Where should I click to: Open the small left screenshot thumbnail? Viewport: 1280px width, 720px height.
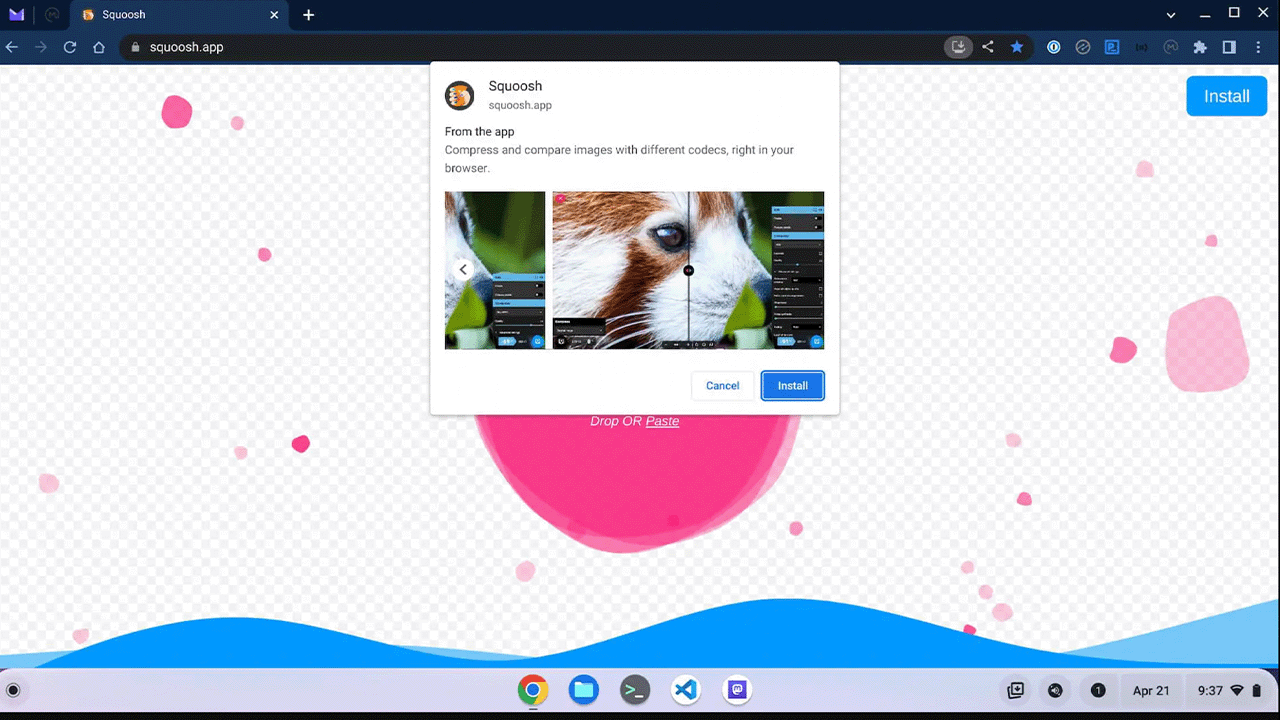pos(495,270)
